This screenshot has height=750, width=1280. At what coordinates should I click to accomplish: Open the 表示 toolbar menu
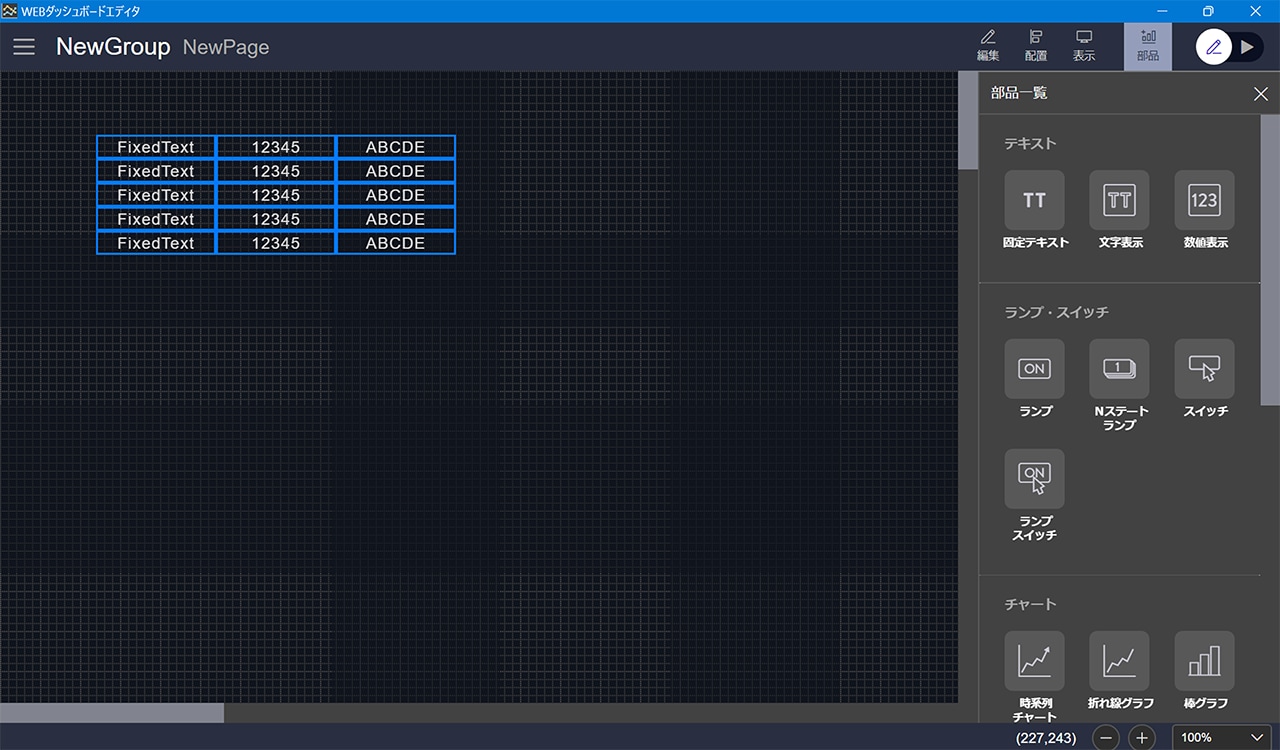1084,46
